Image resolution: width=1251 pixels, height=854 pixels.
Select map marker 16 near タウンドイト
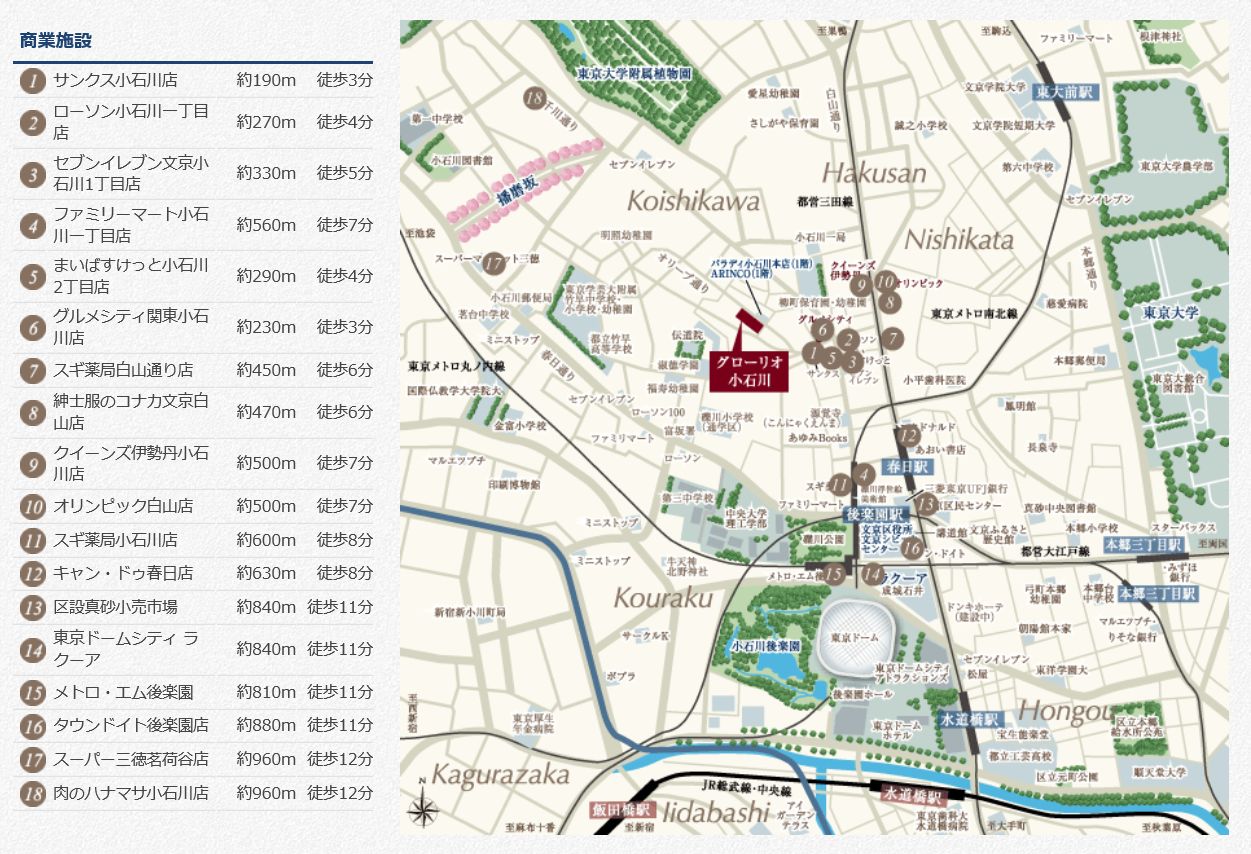(910, 547)
